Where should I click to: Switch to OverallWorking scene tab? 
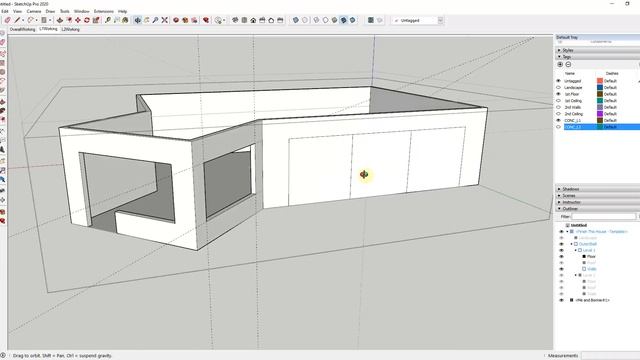pos(22,29)
